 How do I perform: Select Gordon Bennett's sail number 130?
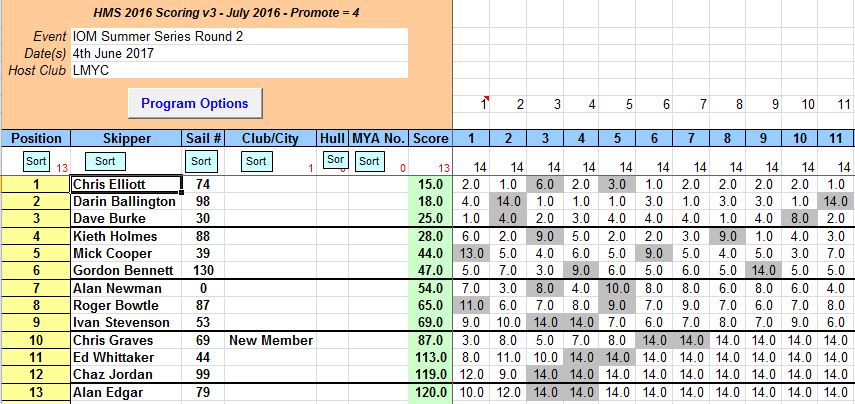coord(203,270)
